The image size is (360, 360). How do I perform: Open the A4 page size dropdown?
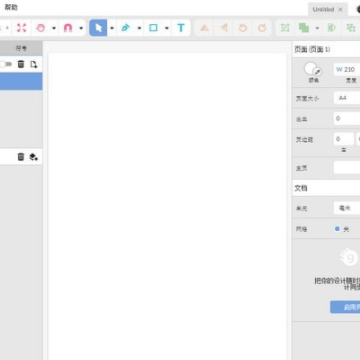pos(347,98)
